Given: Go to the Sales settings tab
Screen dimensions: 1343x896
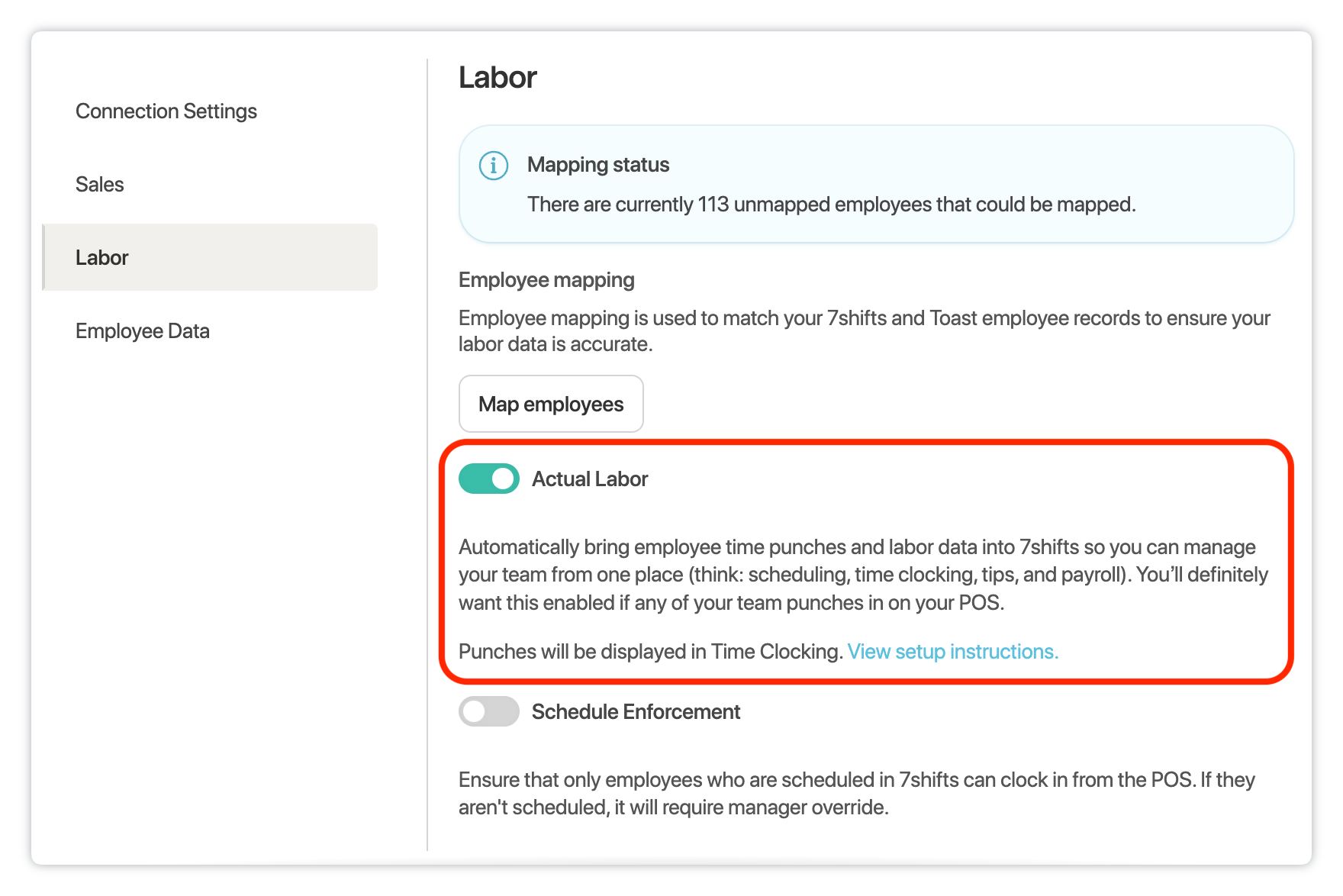Looking at the screenshot, I should click(100, 185).
